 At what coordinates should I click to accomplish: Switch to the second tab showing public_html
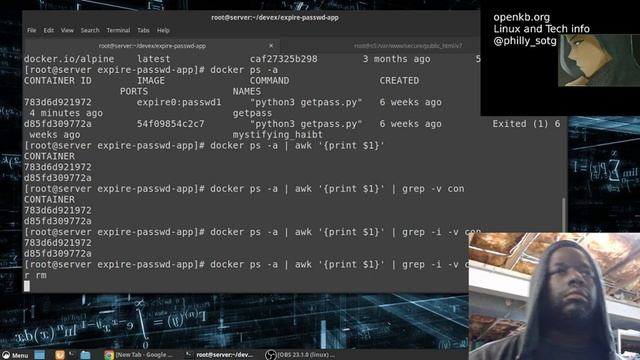[408, 46]
